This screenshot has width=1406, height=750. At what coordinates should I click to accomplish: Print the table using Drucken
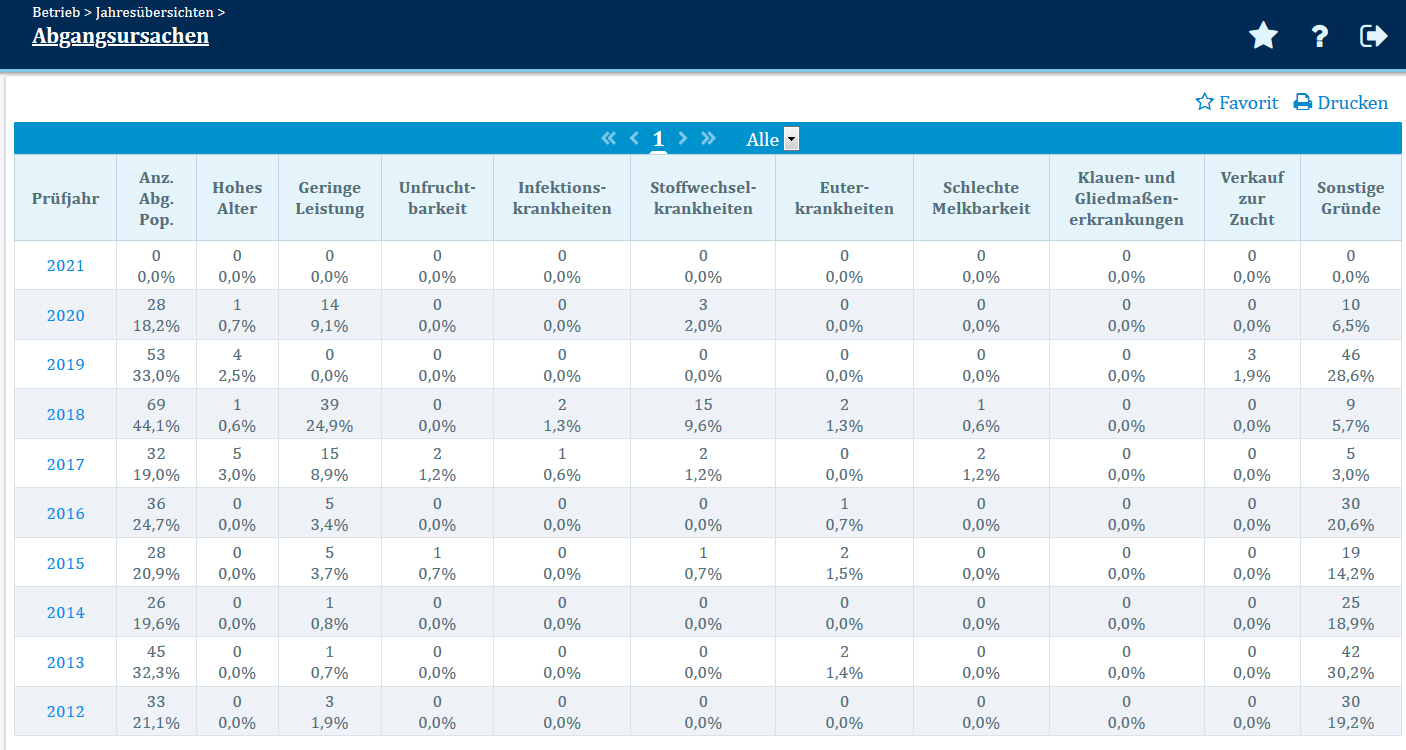point(1341,103)
